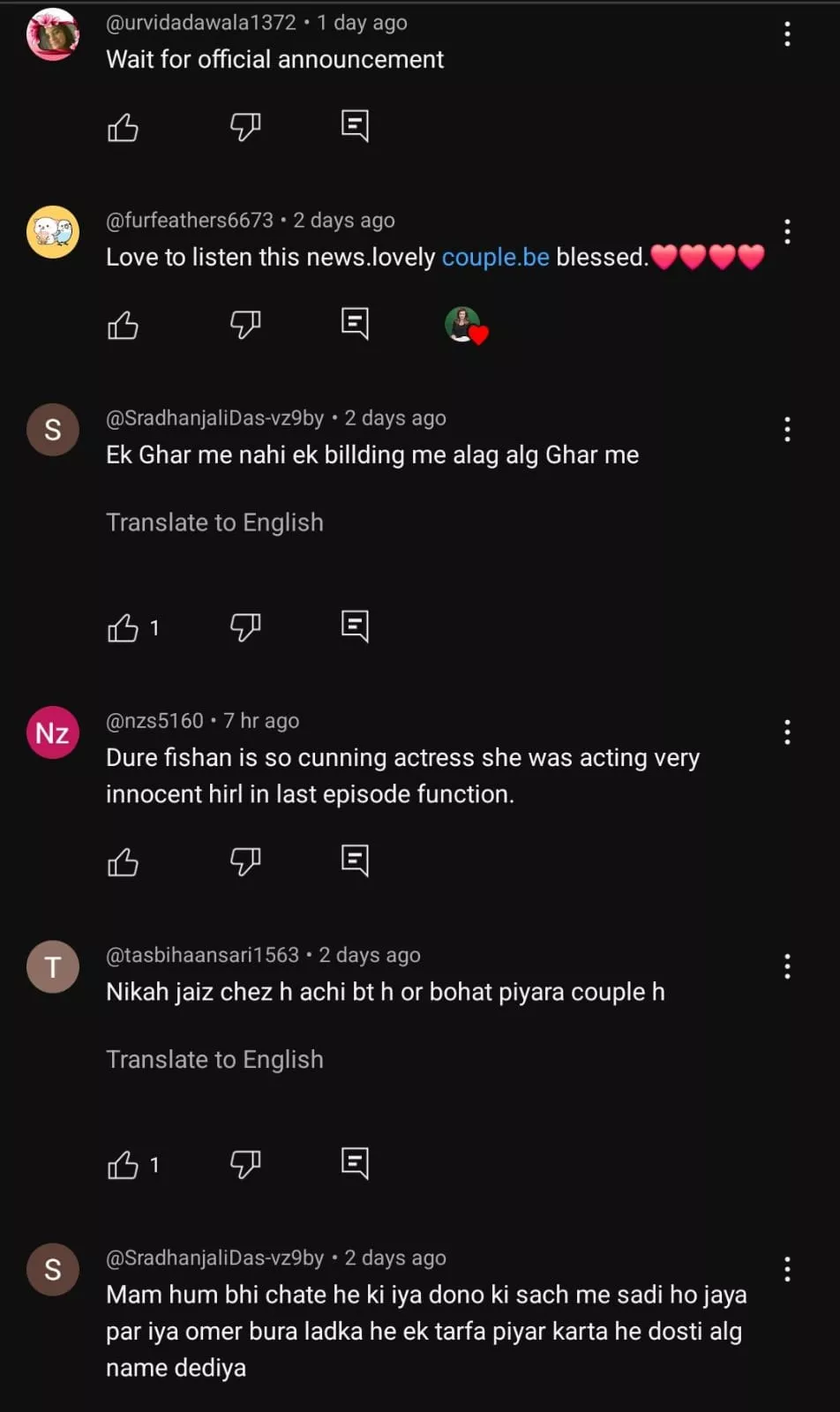Translate tasbihaansari1563's Nikah comment to English
840x1412 pixels.
pyautogui.click(x=214, y=1059)
